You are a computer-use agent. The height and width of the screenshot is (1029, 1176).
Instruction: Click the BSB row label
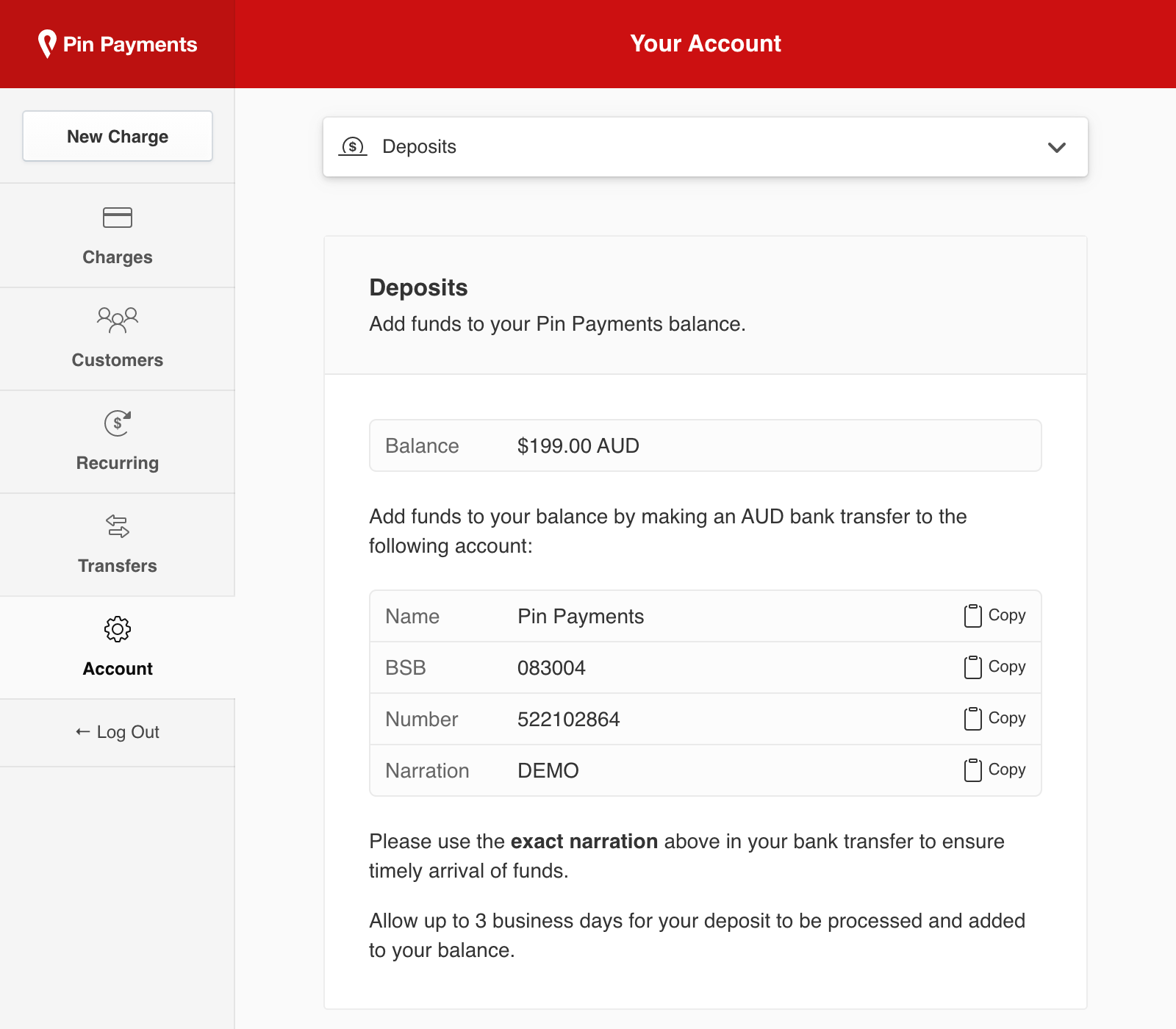click(x=406, y=667)
